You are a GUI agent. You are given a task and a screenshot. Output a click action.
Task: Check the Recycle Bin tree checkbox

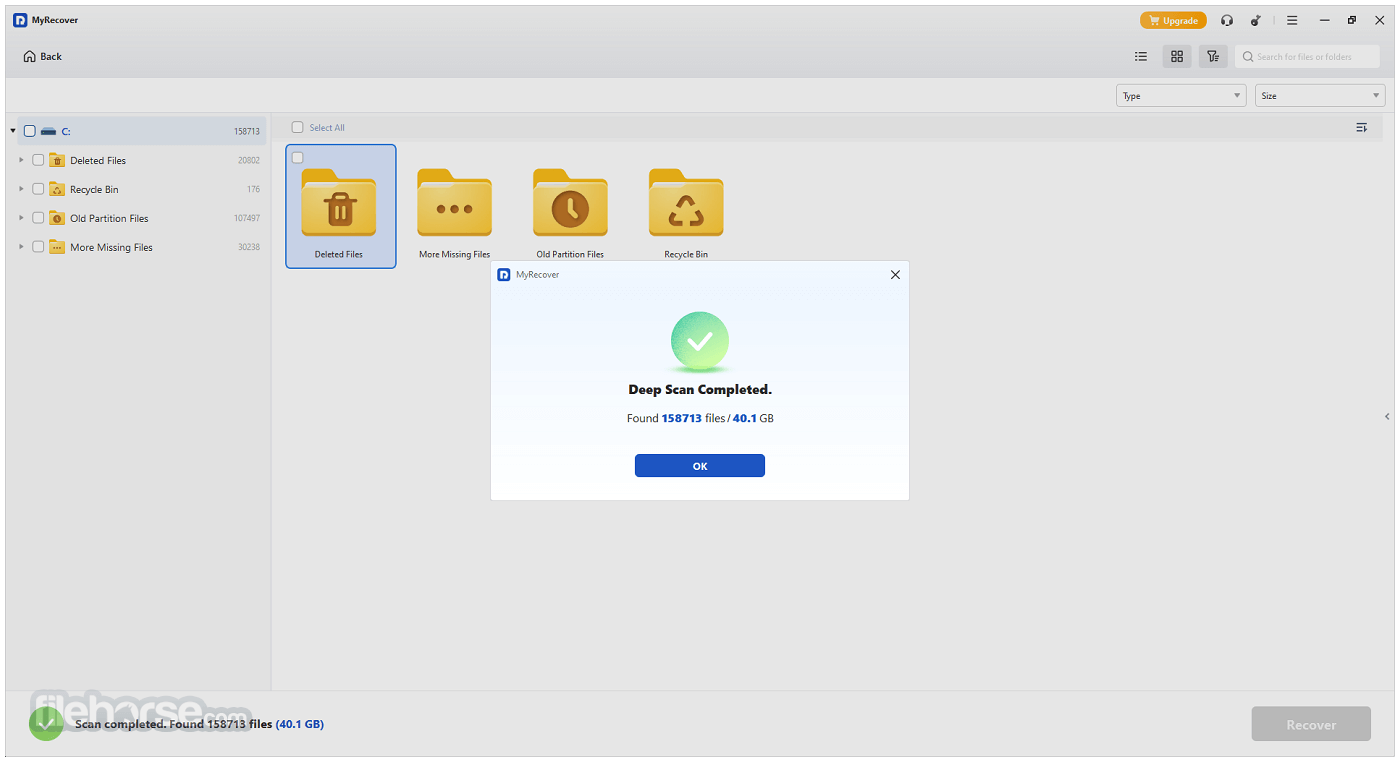[38, 189]
